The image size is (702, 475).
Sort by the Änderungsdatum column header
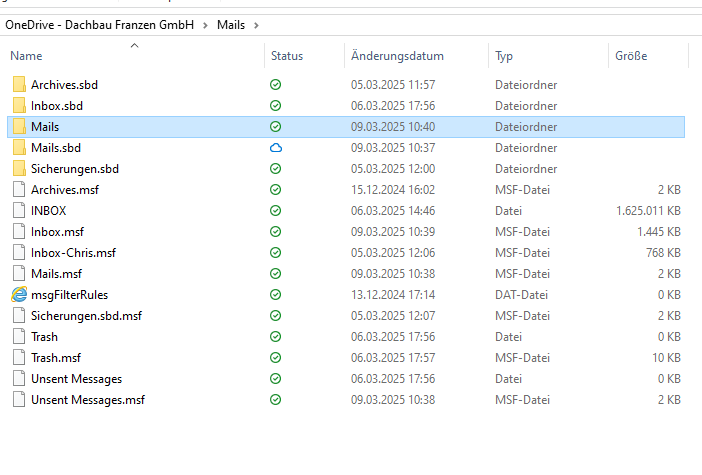click(x=397, y=56)
